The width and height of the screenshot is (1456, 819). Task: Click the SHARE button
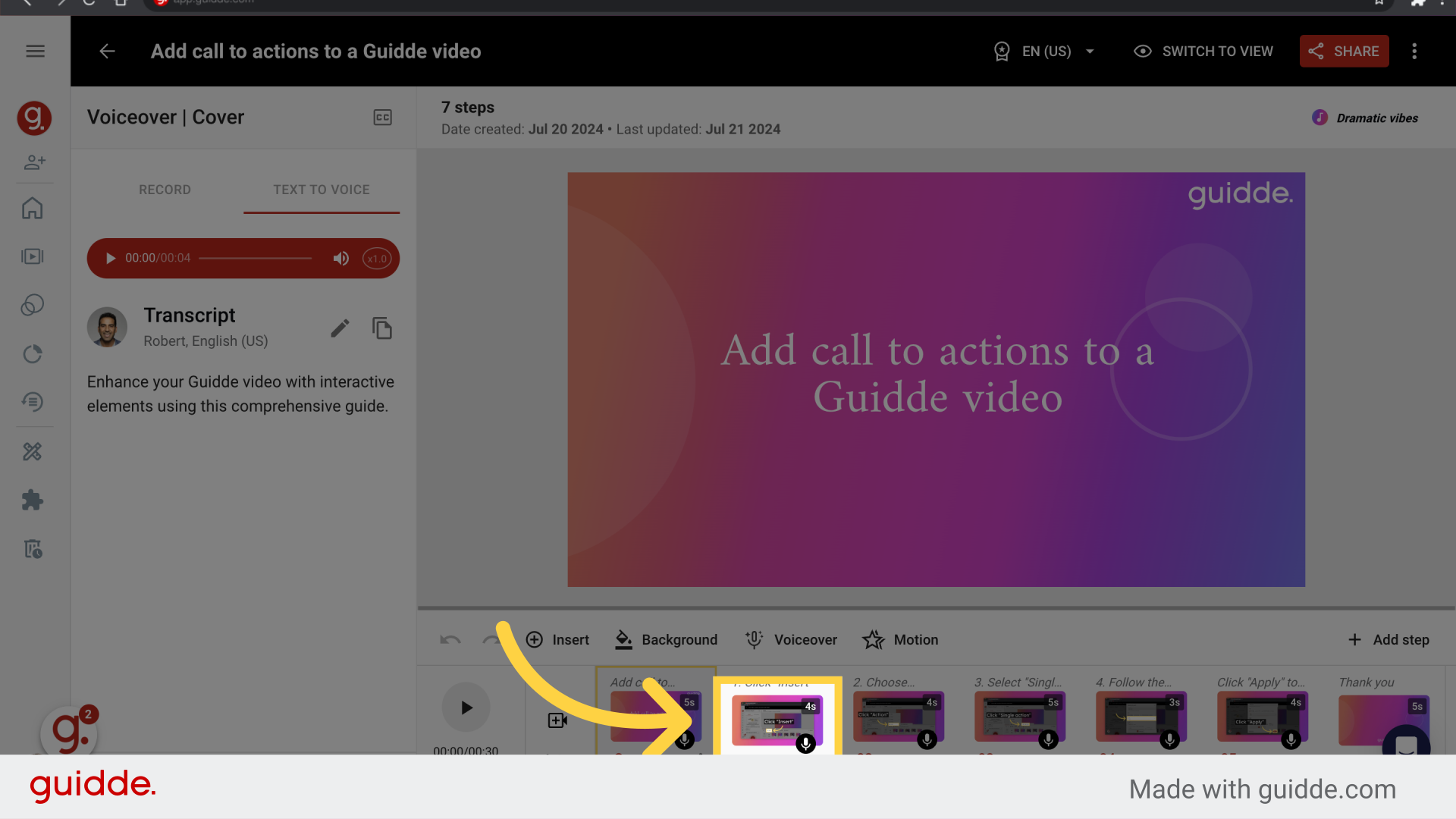point(1344,51)
